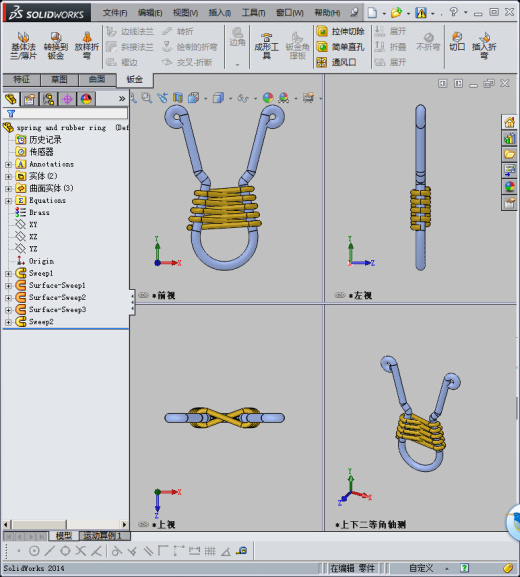This screenshot has width=520, height=577.
Task: Open Edit Appearance color sphere in view toolbar
Action: click(x=268, y=98)
